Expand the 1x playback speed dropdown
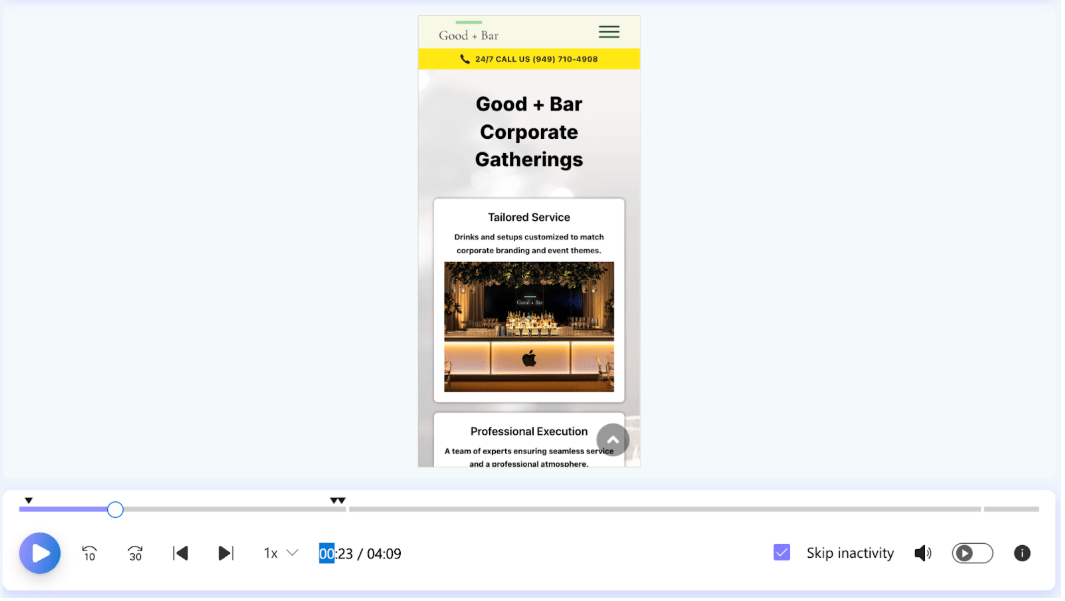The height and width of the screenshot is (601, 1065). pos(280,553)
